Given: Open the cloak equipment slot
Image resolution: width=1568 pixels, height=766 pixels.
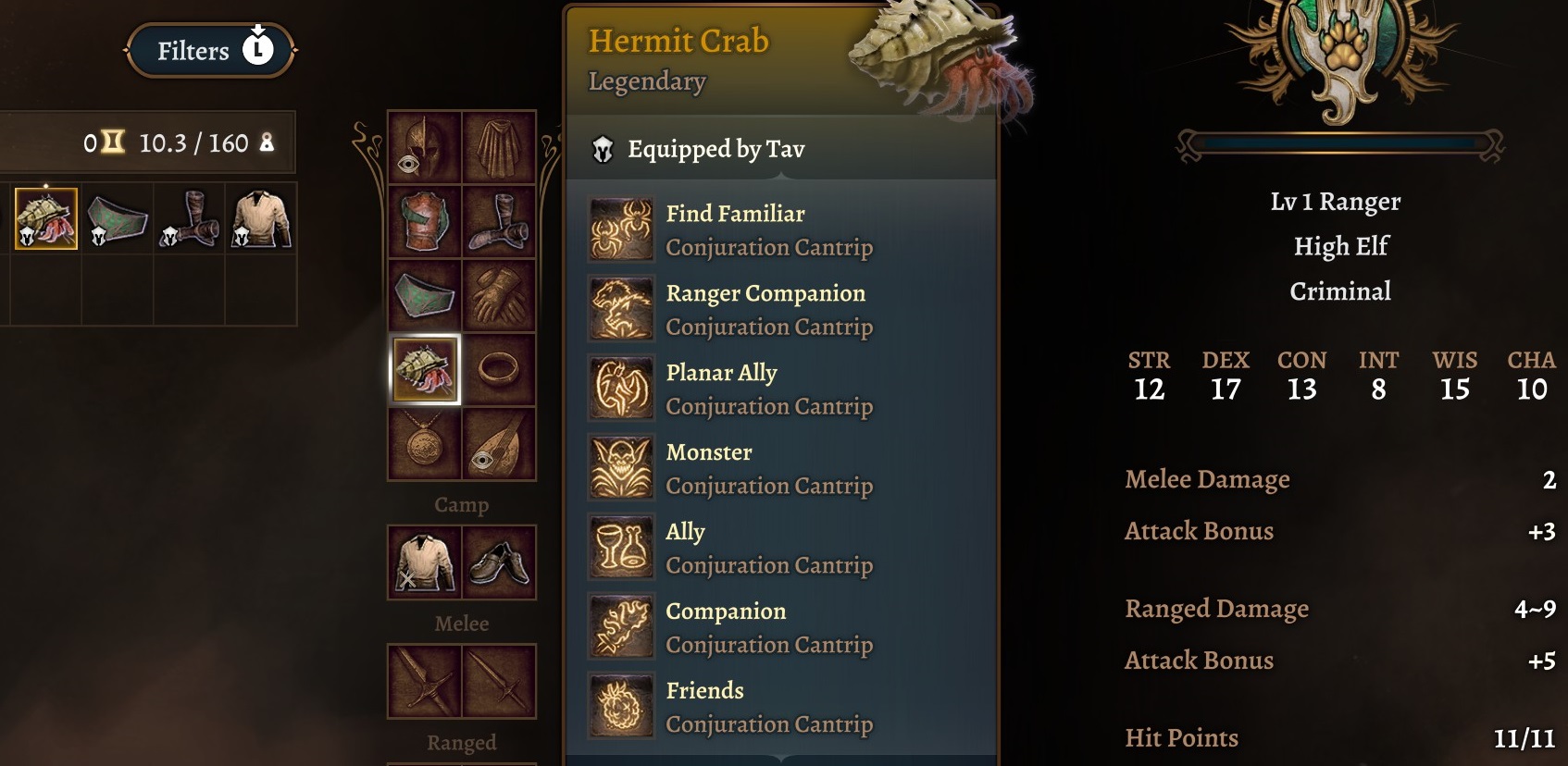Looking at the screenshot, I should 499,147.
